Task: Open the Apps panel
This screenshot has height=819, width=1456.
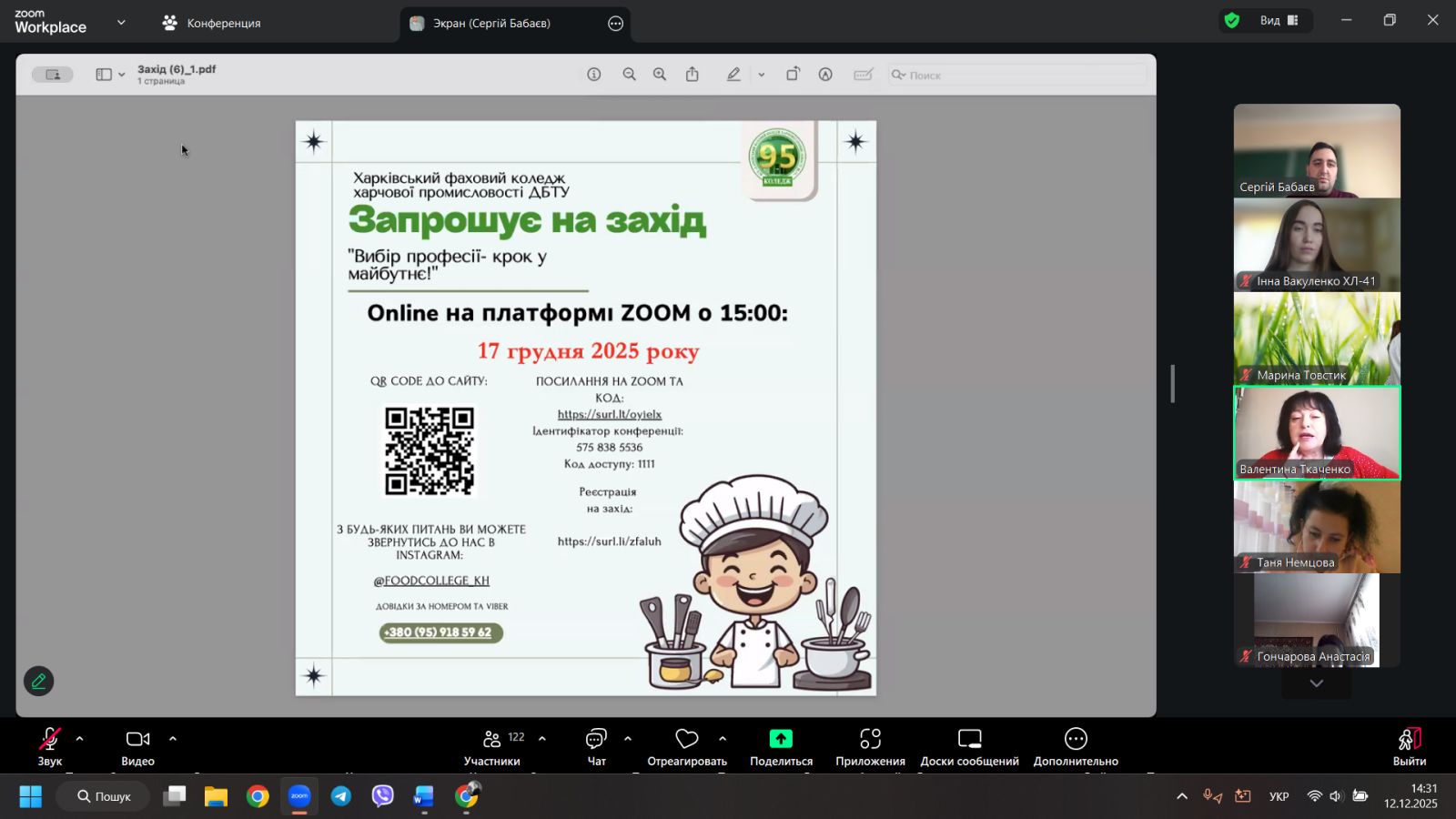Action: (x=870, y=746)
